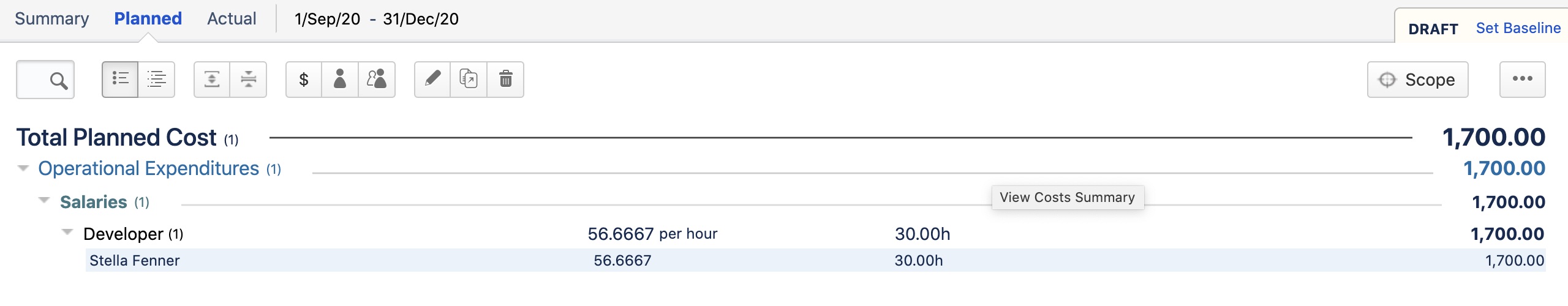Select the Stella Fenner row
This screenshot has height=306, width=1568.
coord(135,261)
